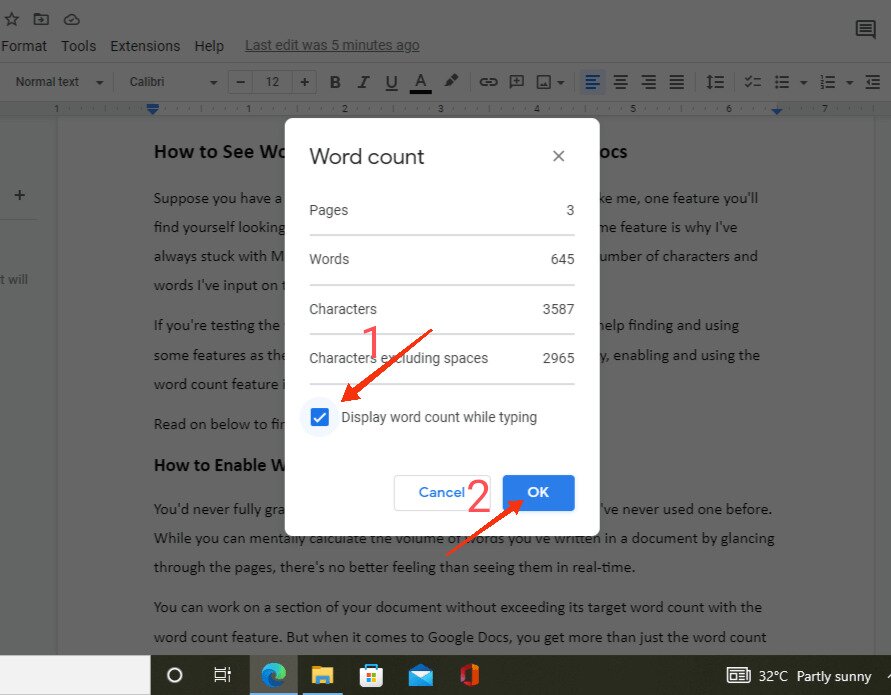Click the move to folder icon
891x695 pixels.
41,19
